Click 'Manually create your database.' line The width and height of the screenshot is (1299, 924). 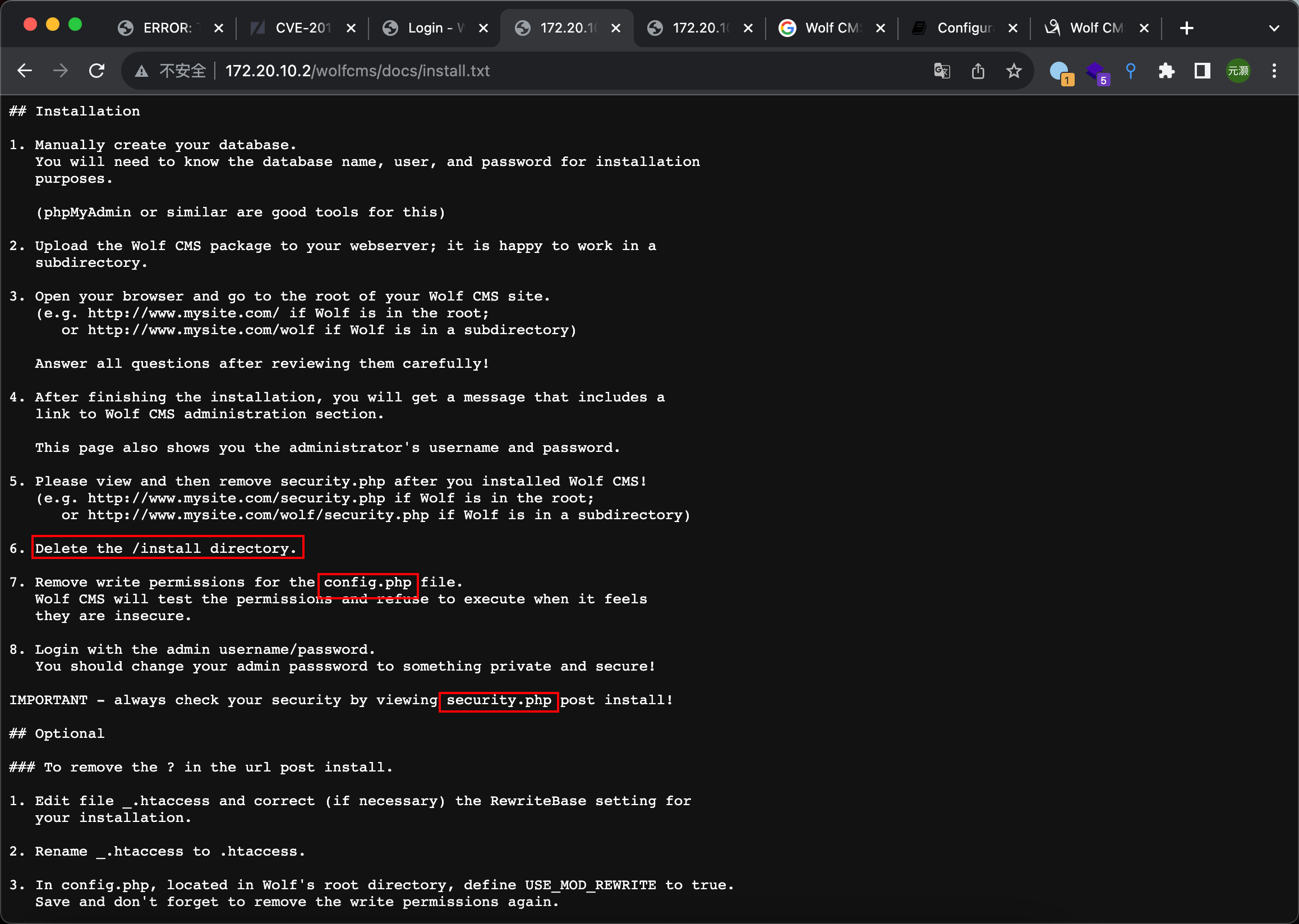coord(165,145)
